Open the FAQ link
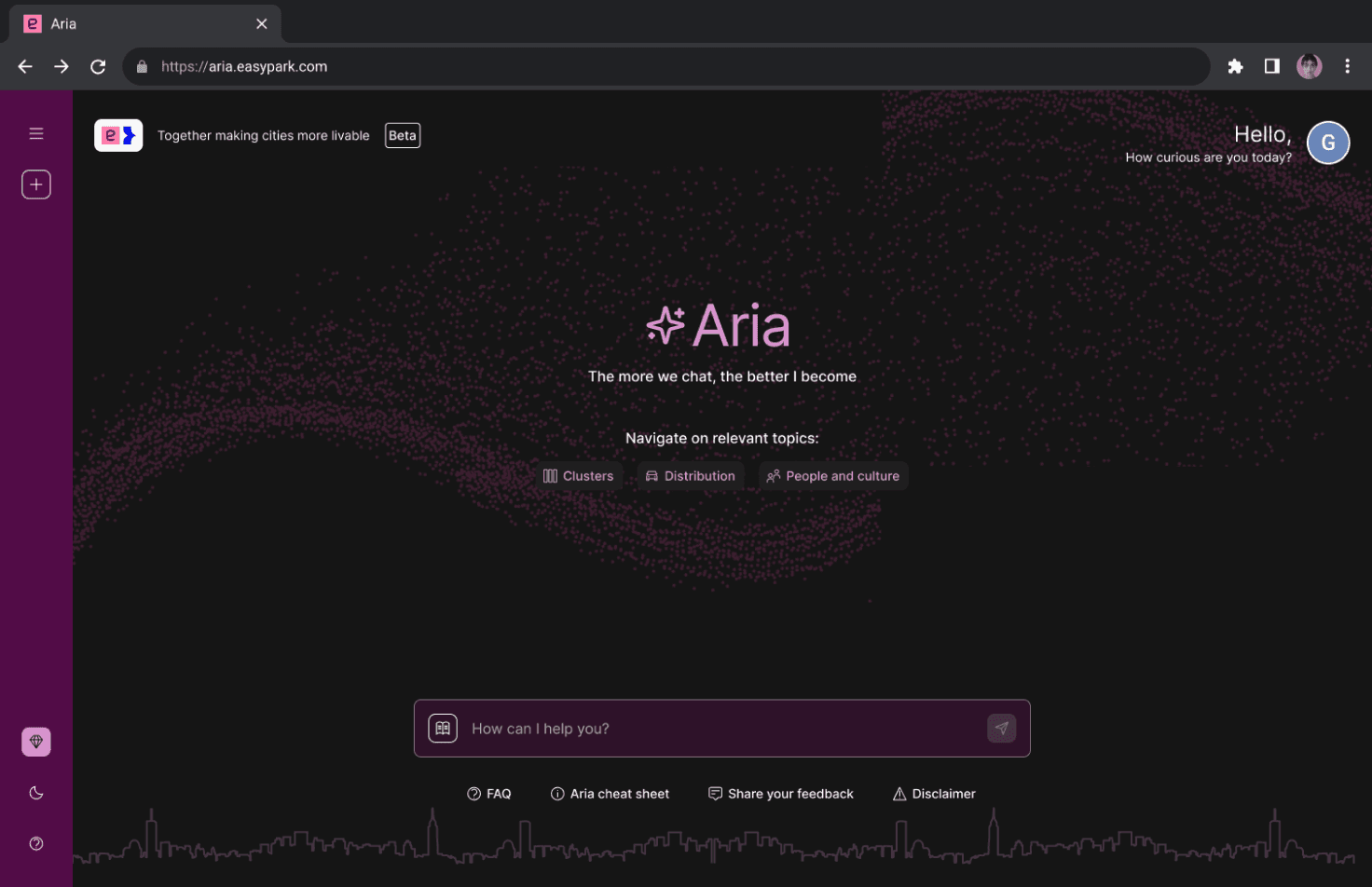Screen dimensions: 1372x887 pyautogui.click(x=489, y=794)
